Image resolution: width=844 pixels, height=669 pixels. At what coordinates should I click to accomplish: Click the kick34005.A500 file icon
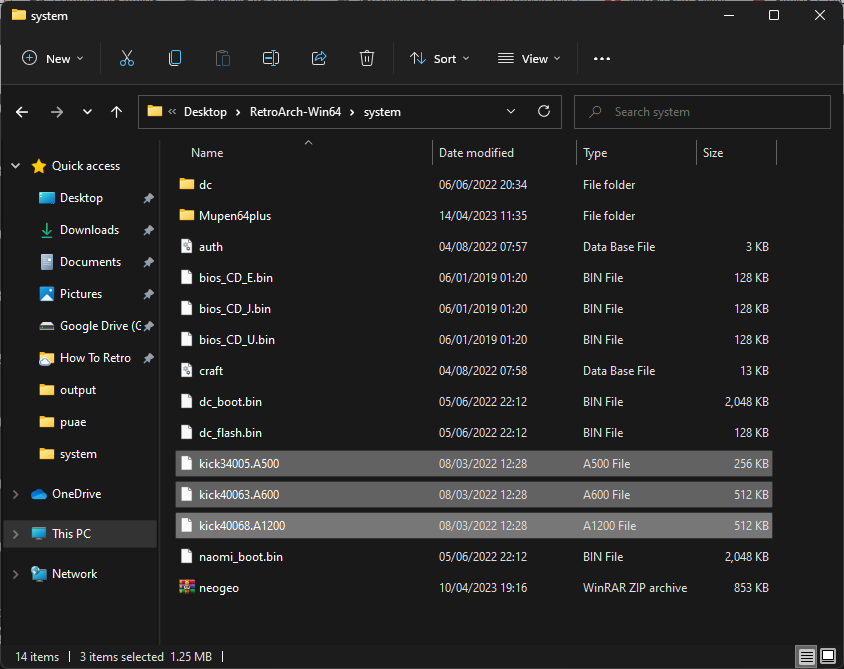tap(187, 463)
